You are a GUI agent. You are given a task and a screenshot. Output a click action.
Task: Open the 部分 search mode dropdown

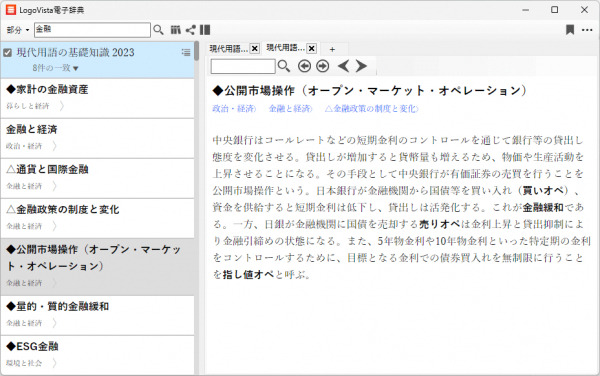tap(18, 30)
